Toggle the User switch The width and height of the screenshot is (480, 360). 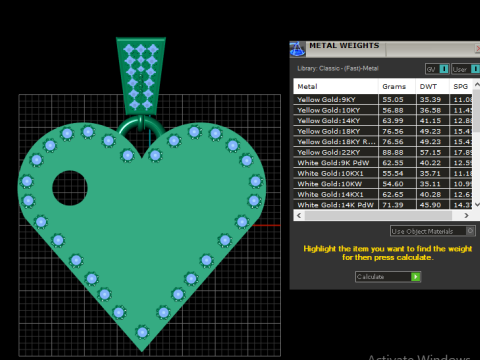coord(466,69)
